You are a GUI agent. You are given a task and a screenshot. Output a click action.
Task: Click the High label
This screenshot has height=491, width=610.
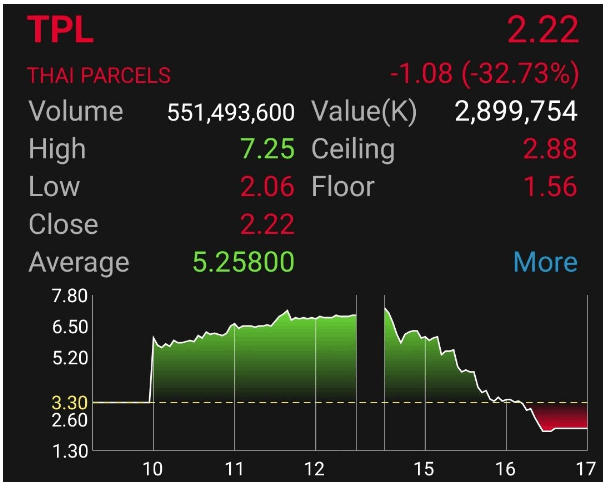coord(57,149)
